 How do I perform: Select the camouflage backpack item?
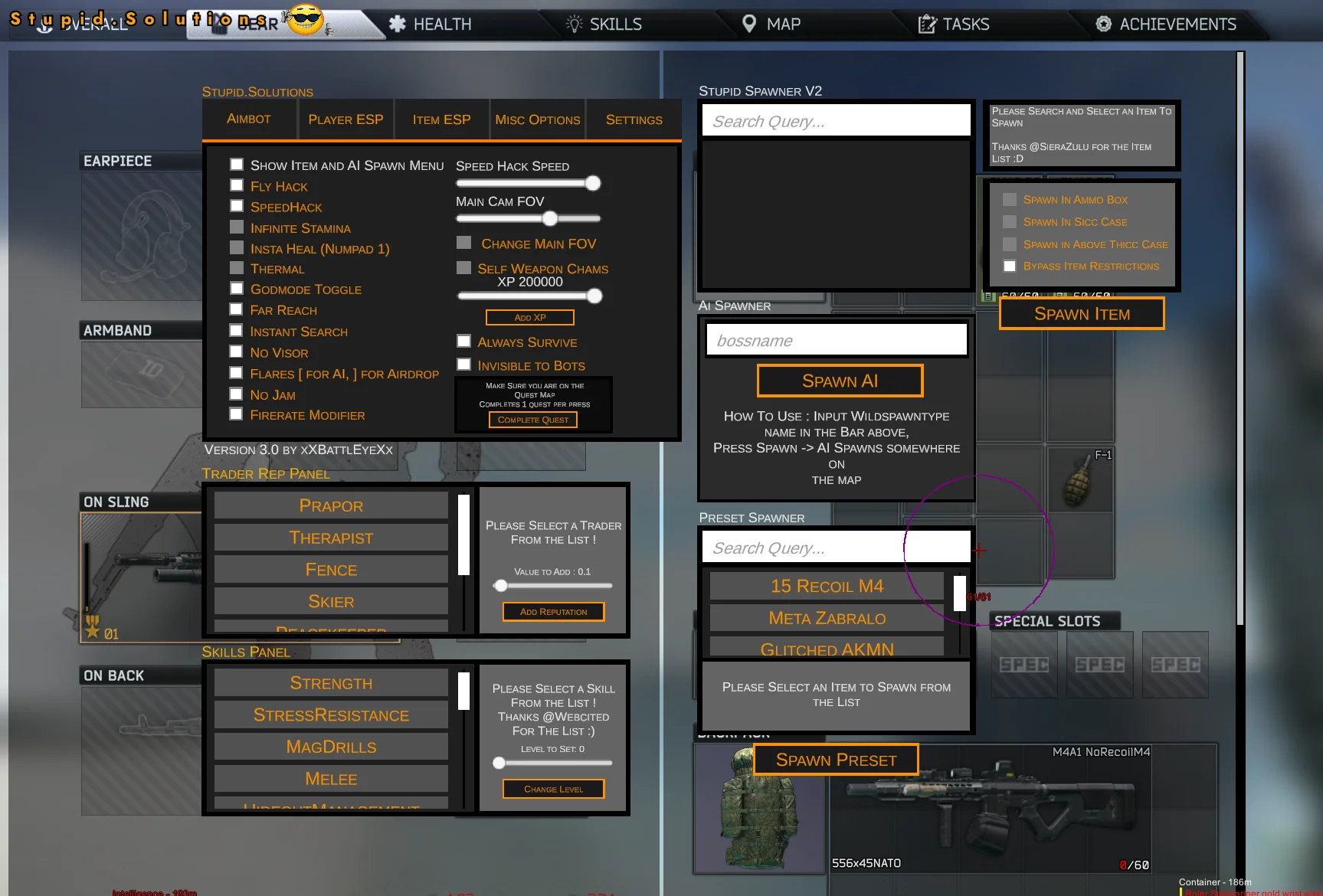(758, 812)
